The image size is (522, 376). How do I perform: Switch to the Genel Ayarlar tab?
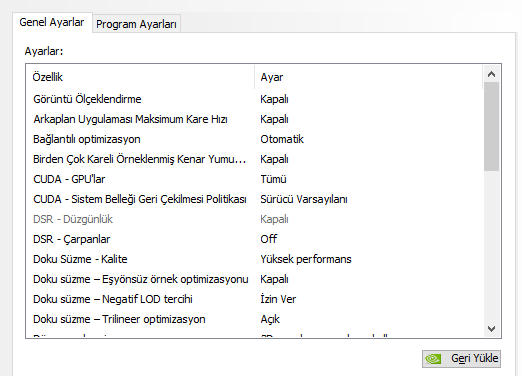pyautogui.click(x=52, y=23)
